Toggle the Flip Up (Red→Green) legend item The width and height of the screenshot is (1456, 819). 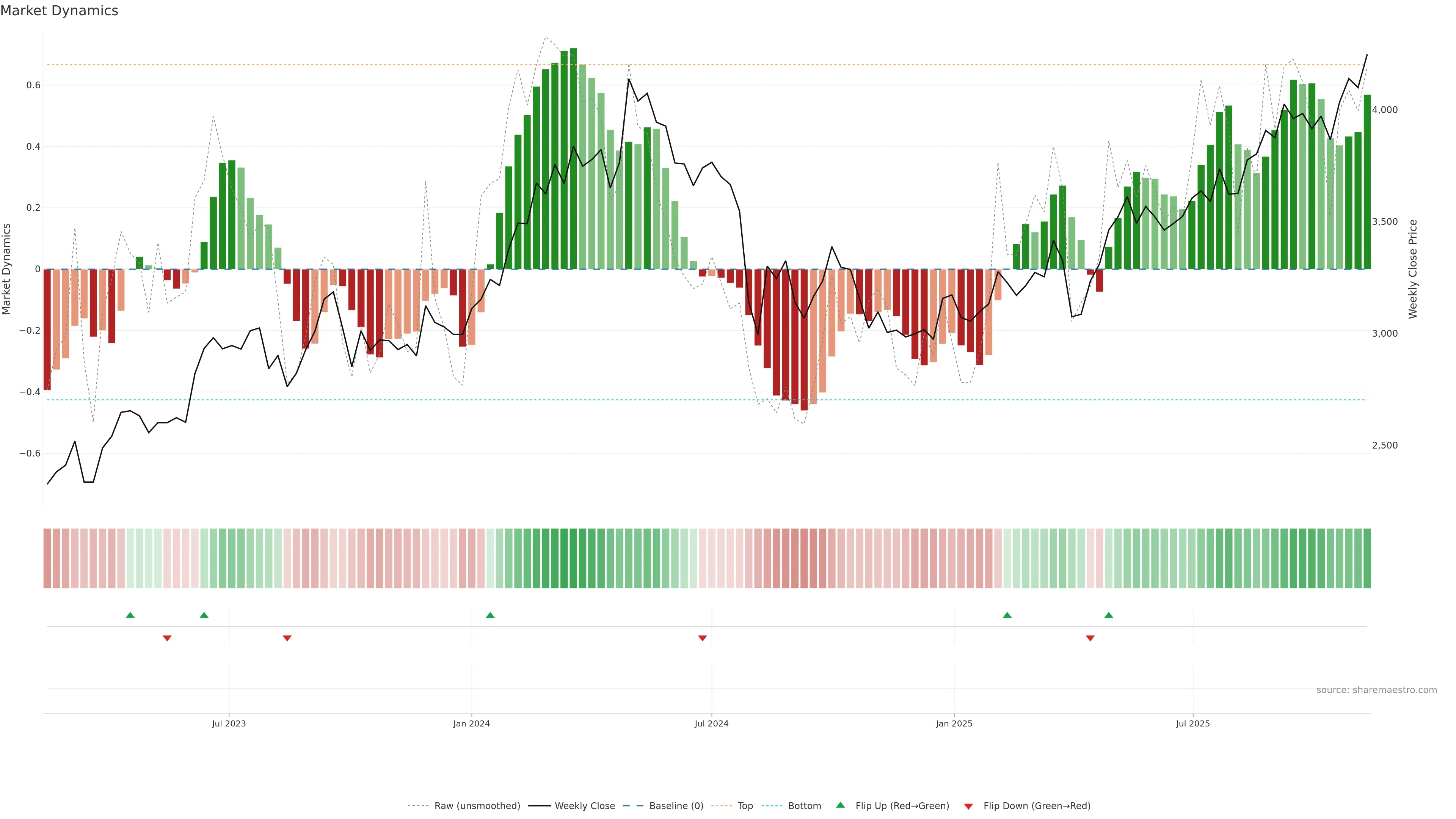pyautogui.click(x=902, y=806)
